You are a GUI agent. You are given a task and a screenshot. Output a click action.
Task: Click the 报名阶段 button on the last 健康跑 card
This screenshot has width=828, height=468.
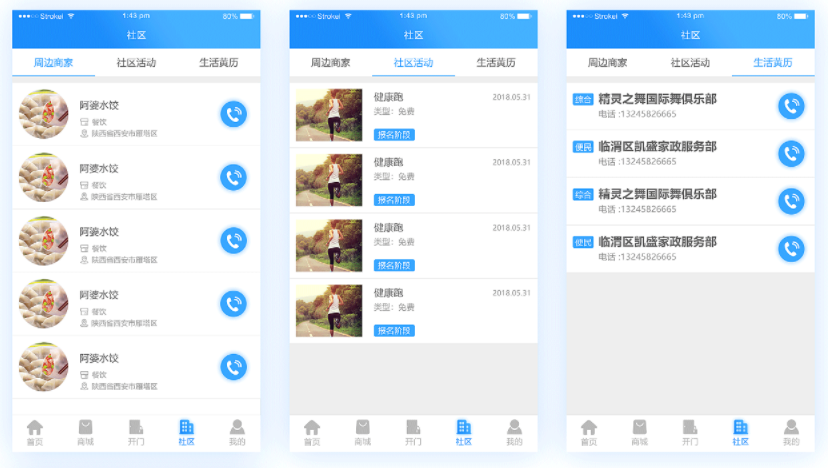tap(394, 331)
